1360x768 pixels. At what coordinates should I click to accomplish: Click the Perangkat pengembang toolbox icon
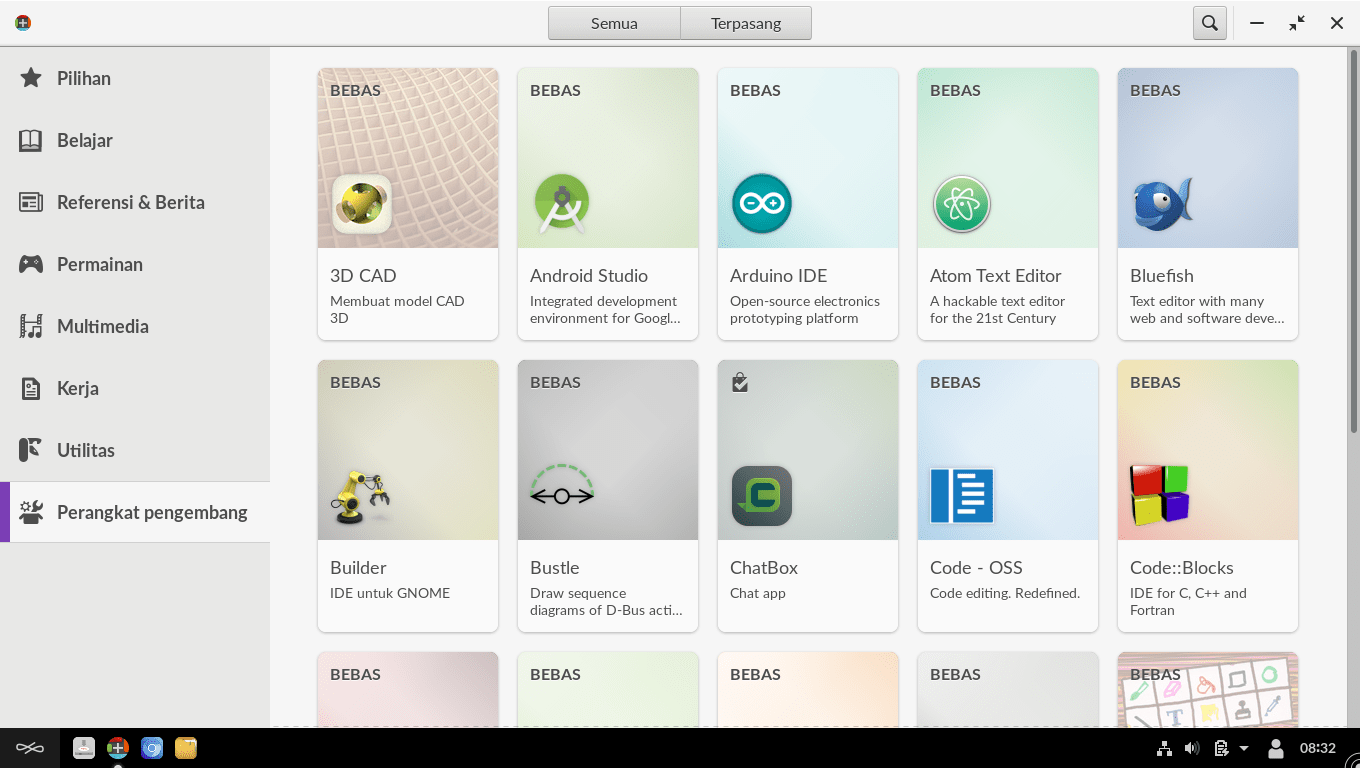coord(31,512)
